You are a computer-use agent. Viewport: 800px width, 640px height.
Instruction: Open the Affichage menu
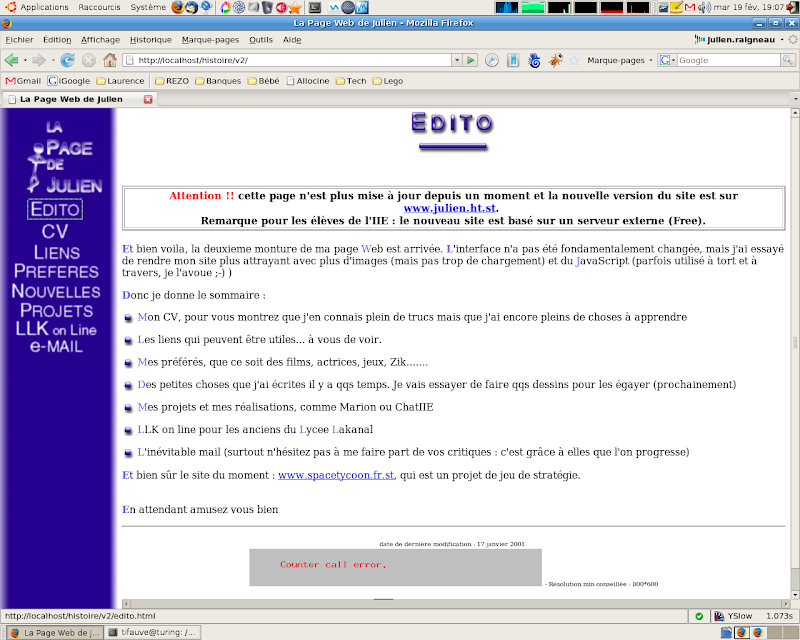point(101,40)
